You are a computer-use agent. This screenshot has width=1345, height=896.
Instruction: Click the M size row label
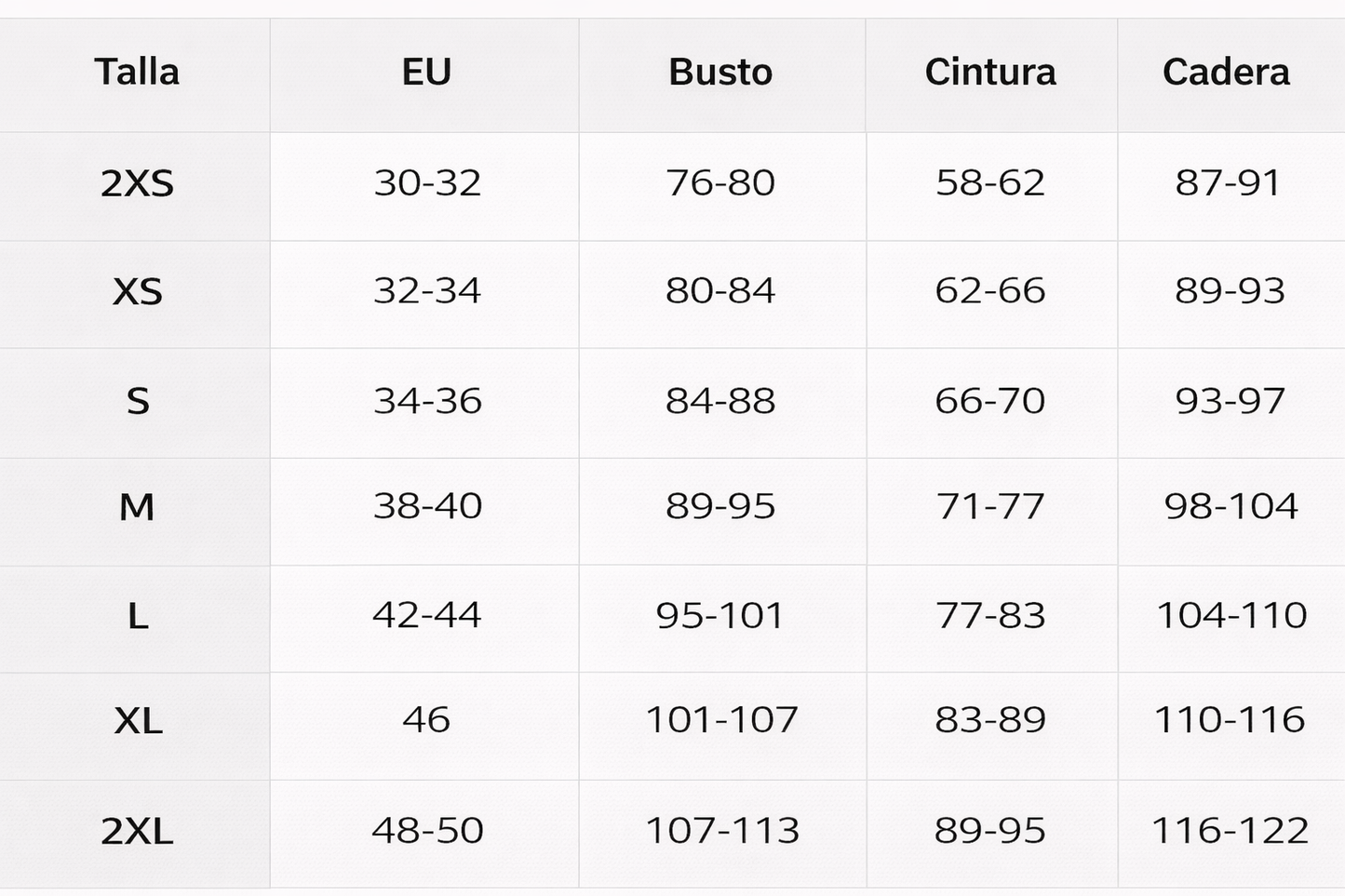[x=137, y=507]
